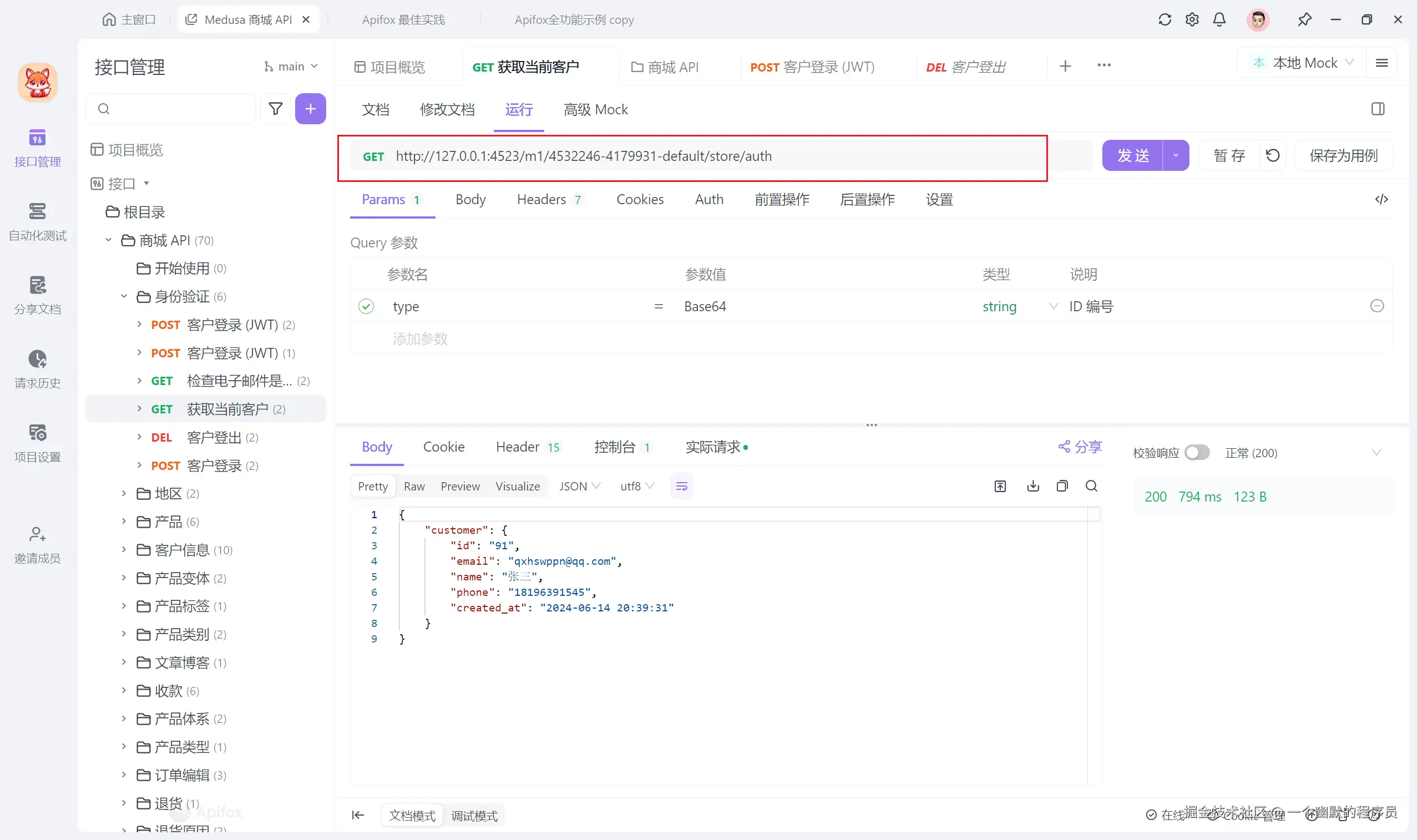Click the 发送 button to send request

click(1132, 155)
